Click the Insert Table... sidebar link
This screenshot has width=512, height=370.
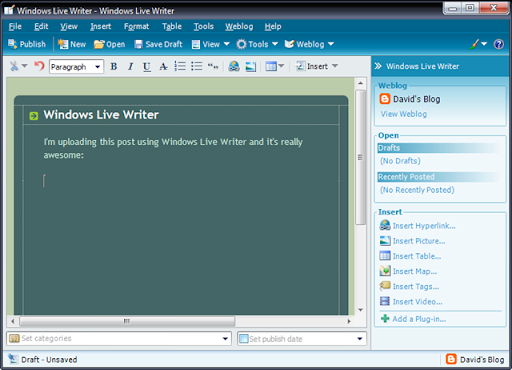point(417,256)
